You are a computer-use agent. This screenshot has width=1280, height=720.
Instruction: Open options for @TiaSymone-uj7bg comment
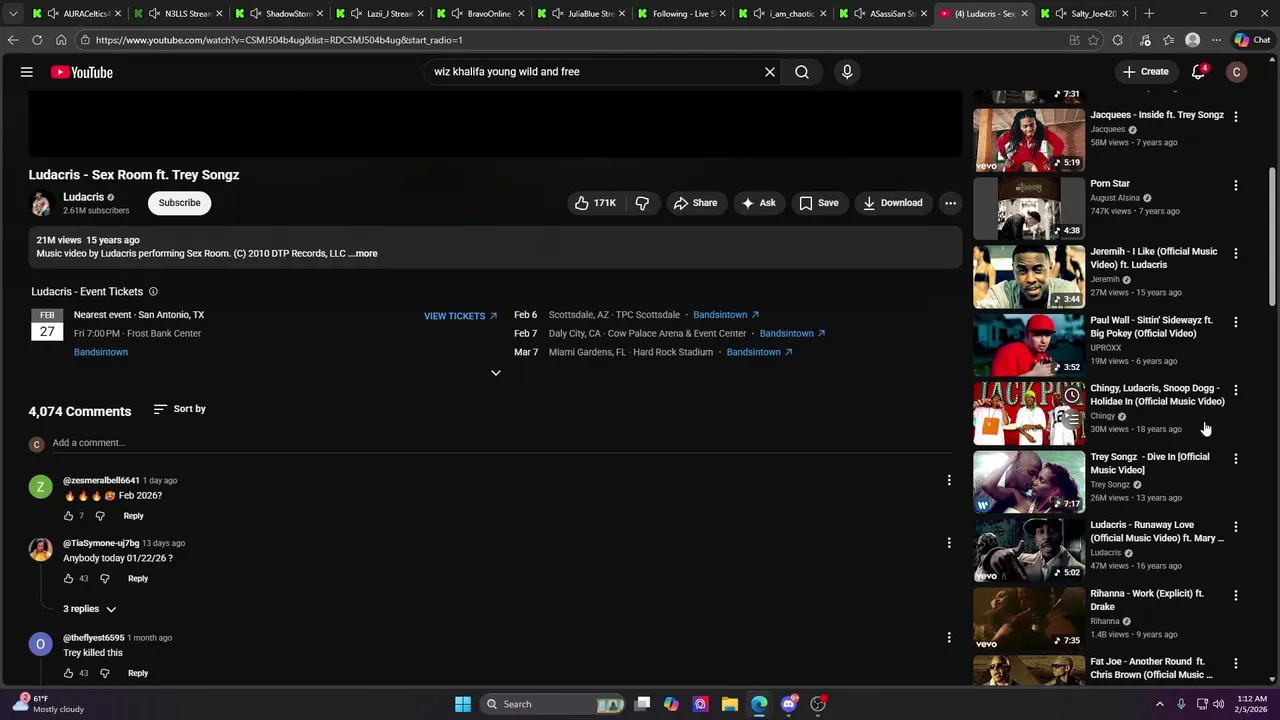pyautogui.click(x=949, y=543)
